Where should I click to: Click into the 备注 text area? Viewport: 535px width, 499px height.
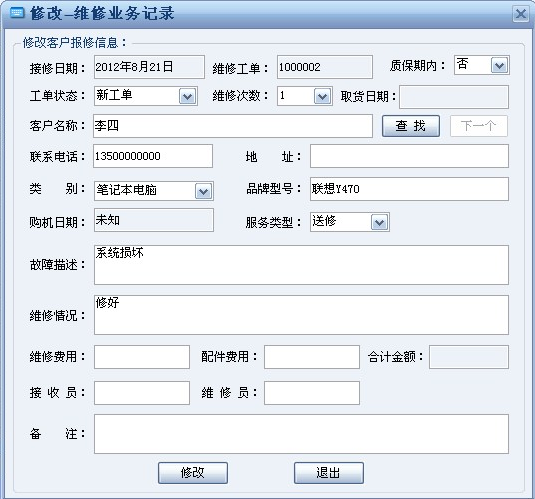tap(301, 434)
